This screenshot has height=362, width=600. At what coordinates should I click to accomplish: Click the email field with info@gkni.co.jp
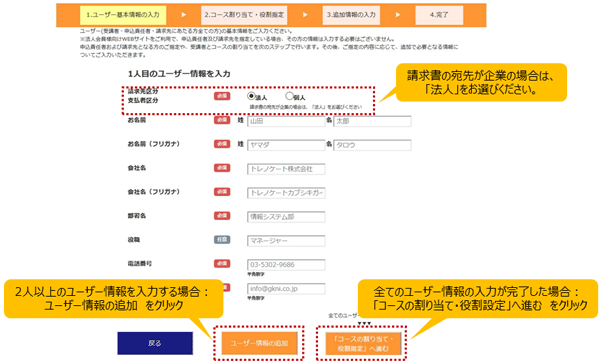[x=286, y=289]
